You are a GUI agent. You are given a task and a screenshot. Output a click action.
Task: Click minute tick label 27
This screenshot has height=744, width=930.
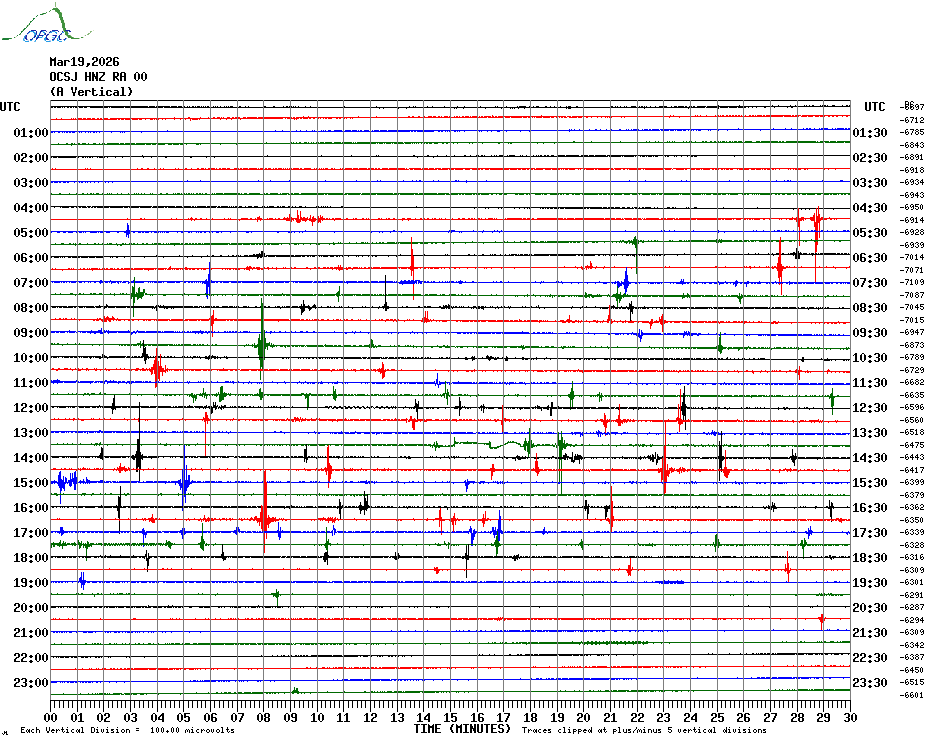770,717
